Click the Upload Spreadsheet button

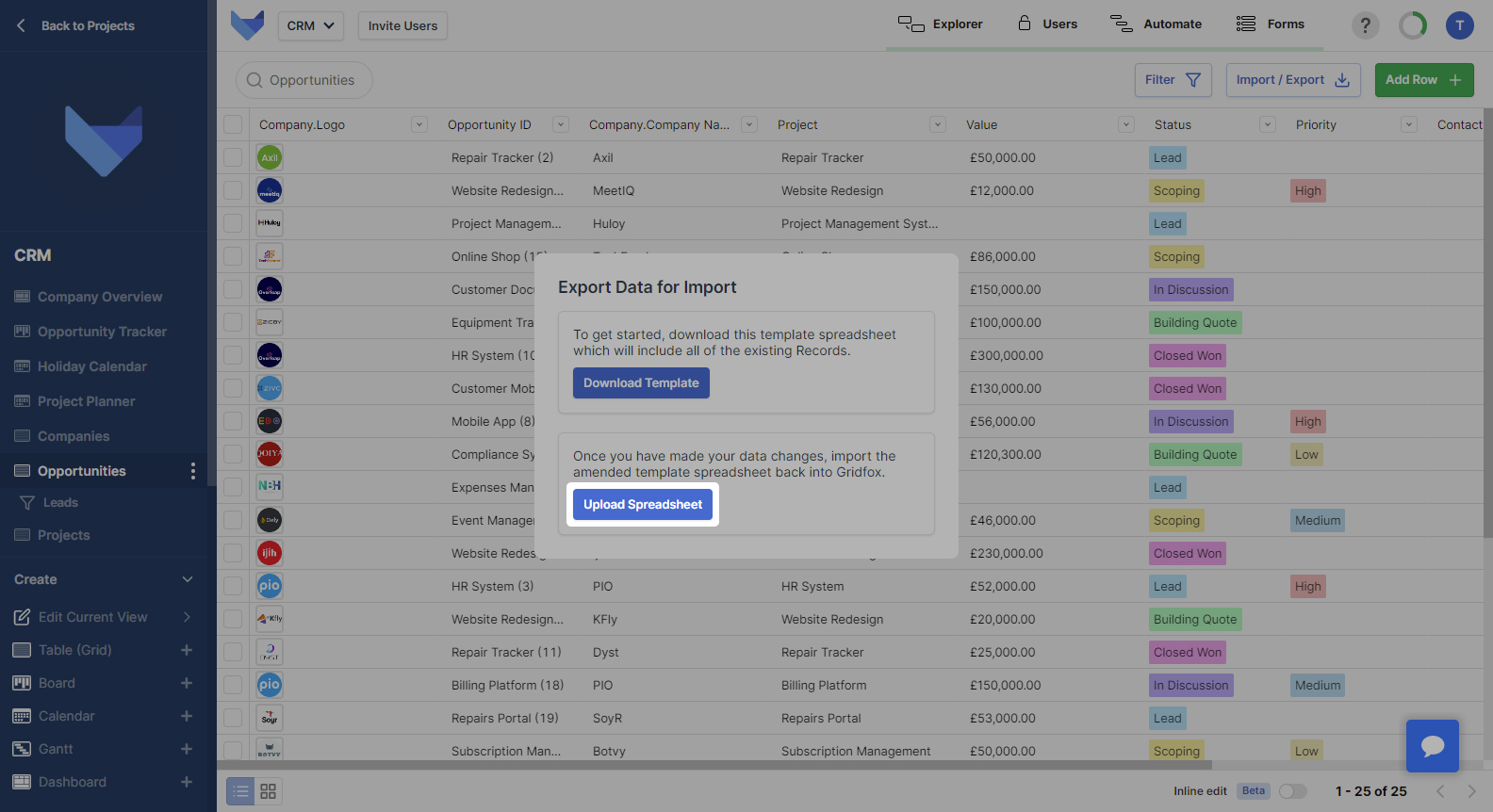click(x=643, y=505)
